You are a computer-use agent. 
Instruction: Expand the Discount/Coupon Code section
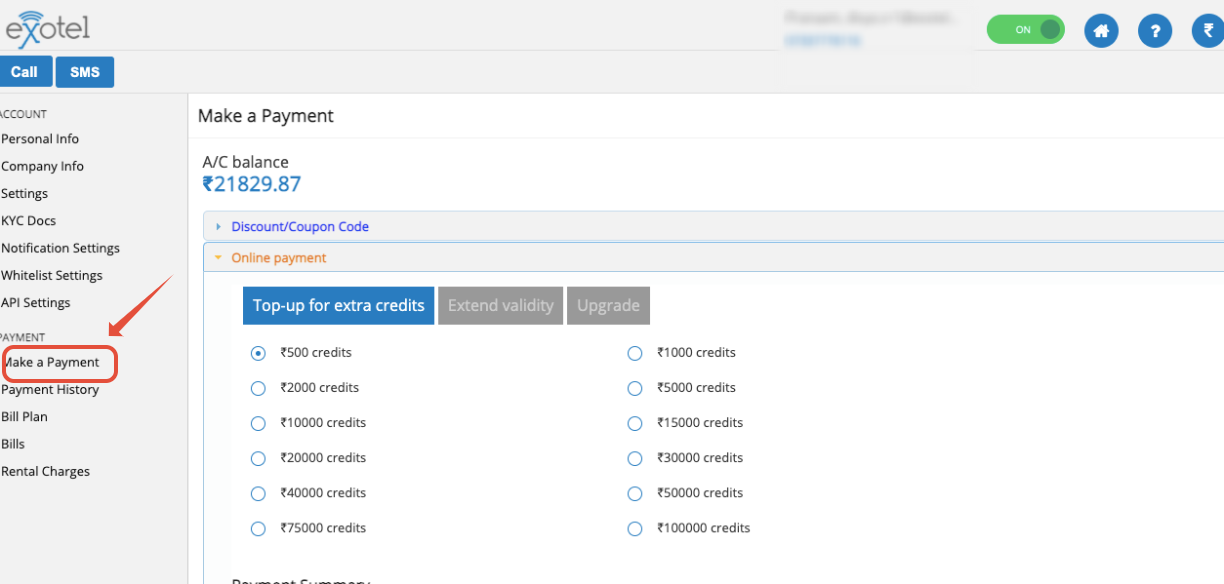[x=713, y=227]
